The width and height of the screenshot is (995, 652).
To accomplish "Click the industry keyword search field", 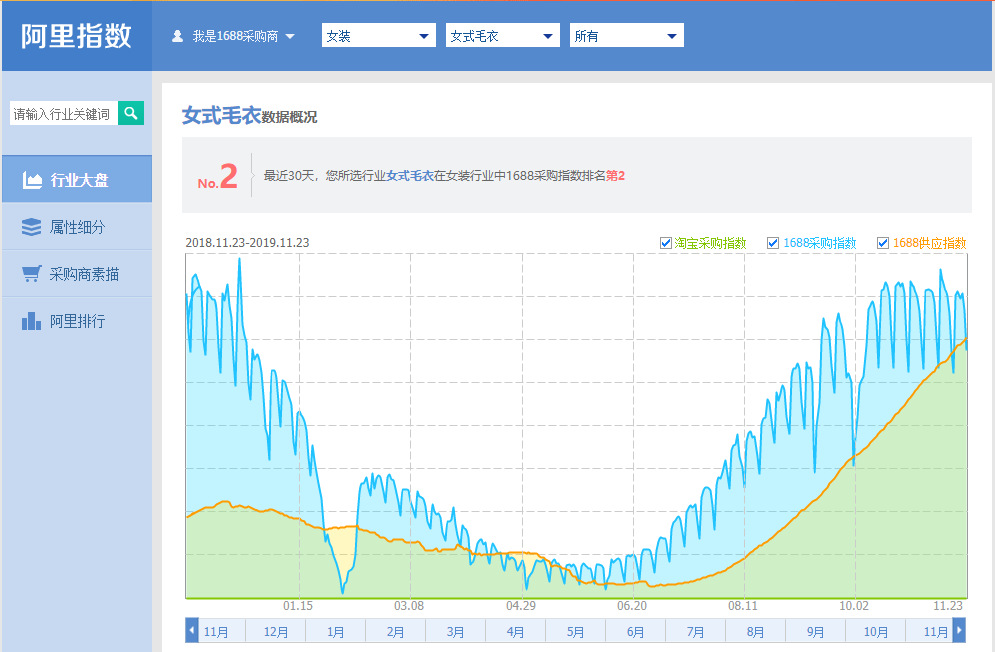I will (x=63, y=113).
